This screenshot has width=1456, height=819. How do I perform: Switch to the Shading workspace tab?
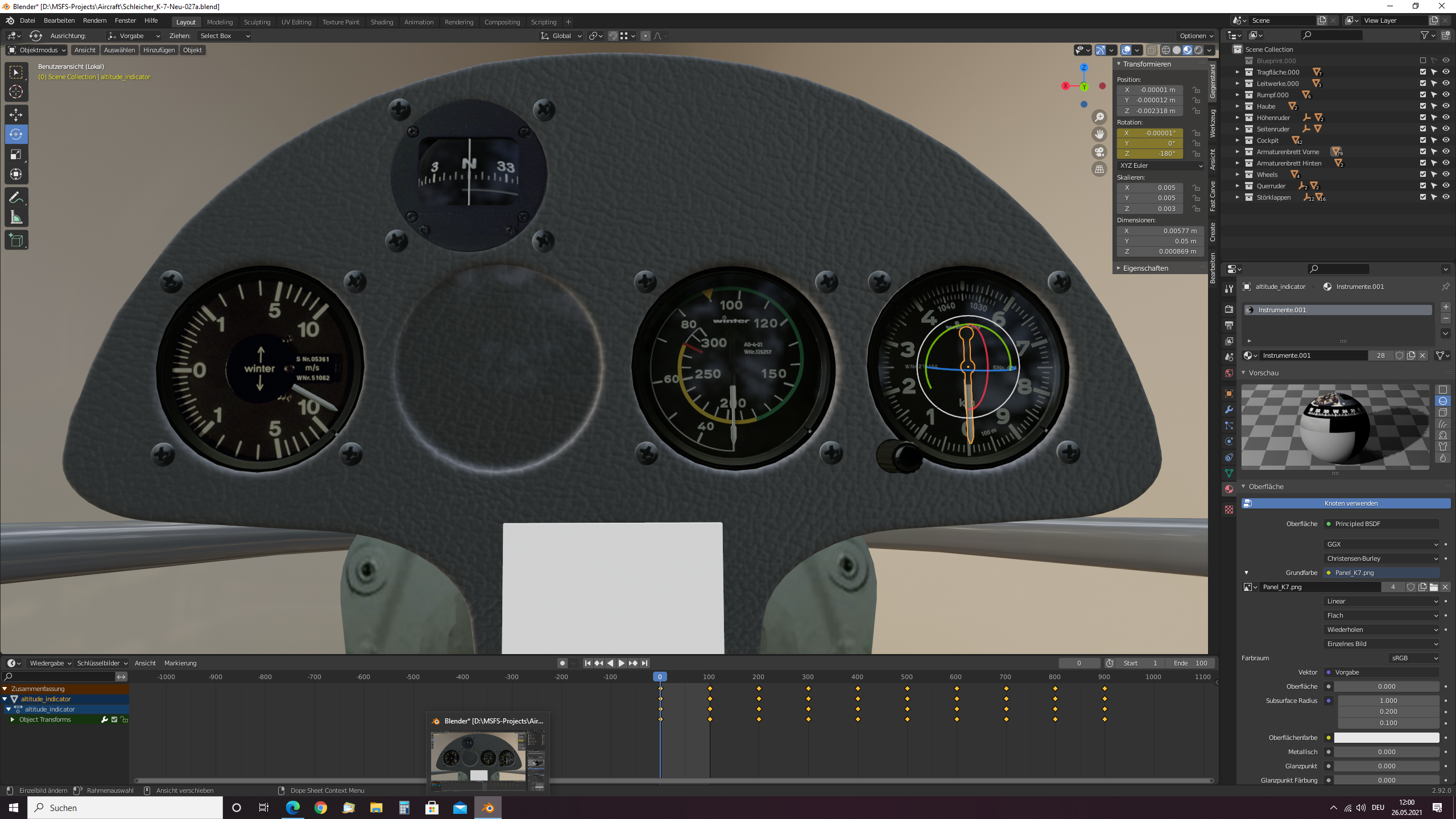click(382, 22)
